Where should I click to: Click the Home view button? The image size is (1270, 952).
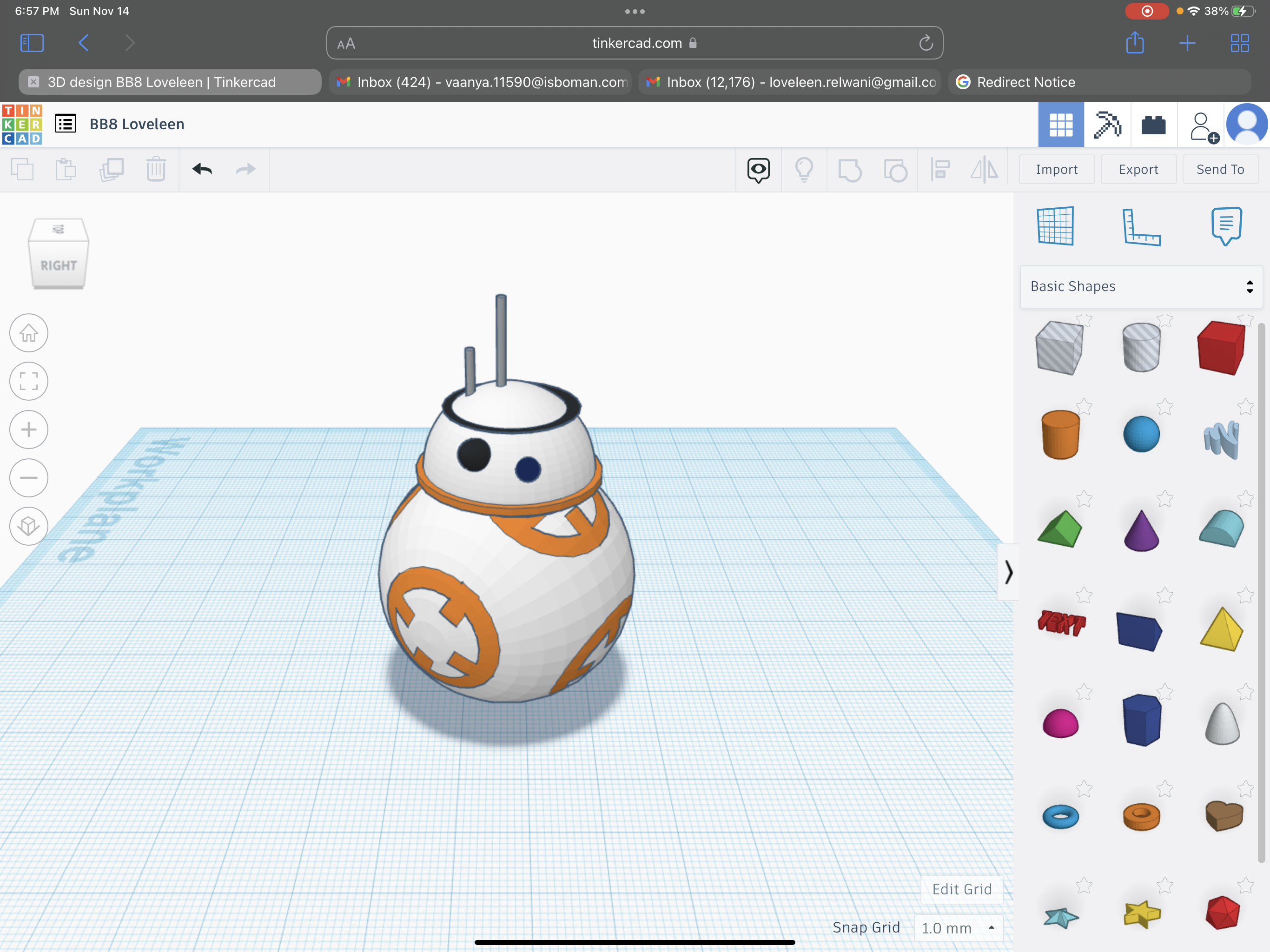[x=29, y=332]
